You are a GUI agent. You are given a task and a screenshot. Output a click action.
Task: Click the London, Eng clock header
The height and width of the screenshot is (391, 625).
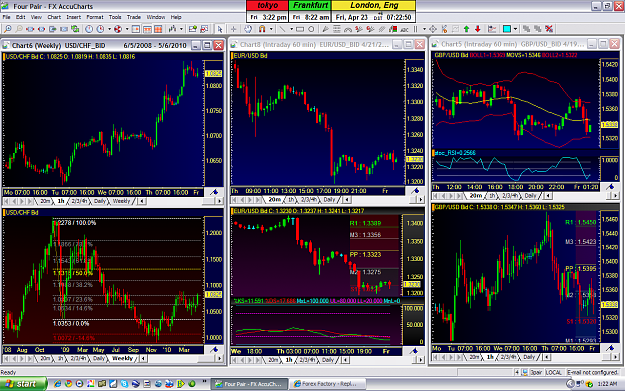pos(373,6)
